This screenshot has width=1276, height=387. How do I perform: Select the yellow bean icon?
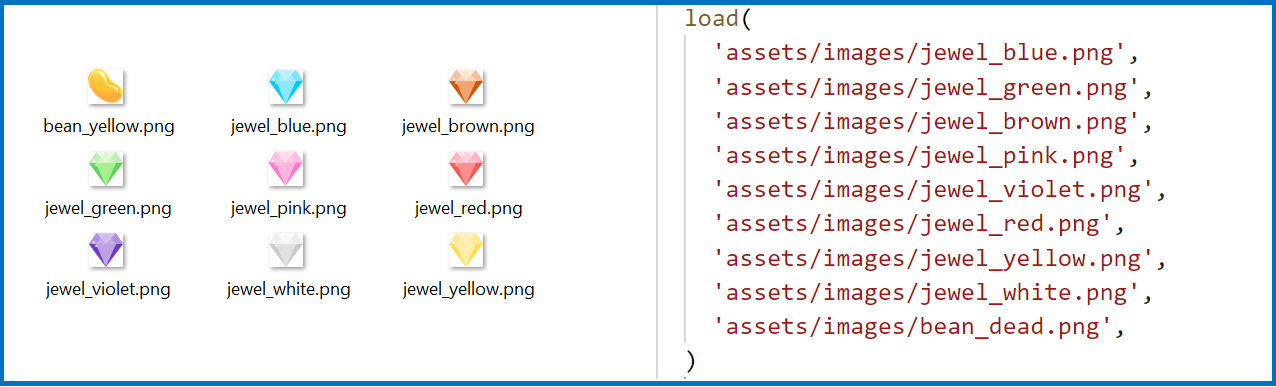(x=105, y=87)
